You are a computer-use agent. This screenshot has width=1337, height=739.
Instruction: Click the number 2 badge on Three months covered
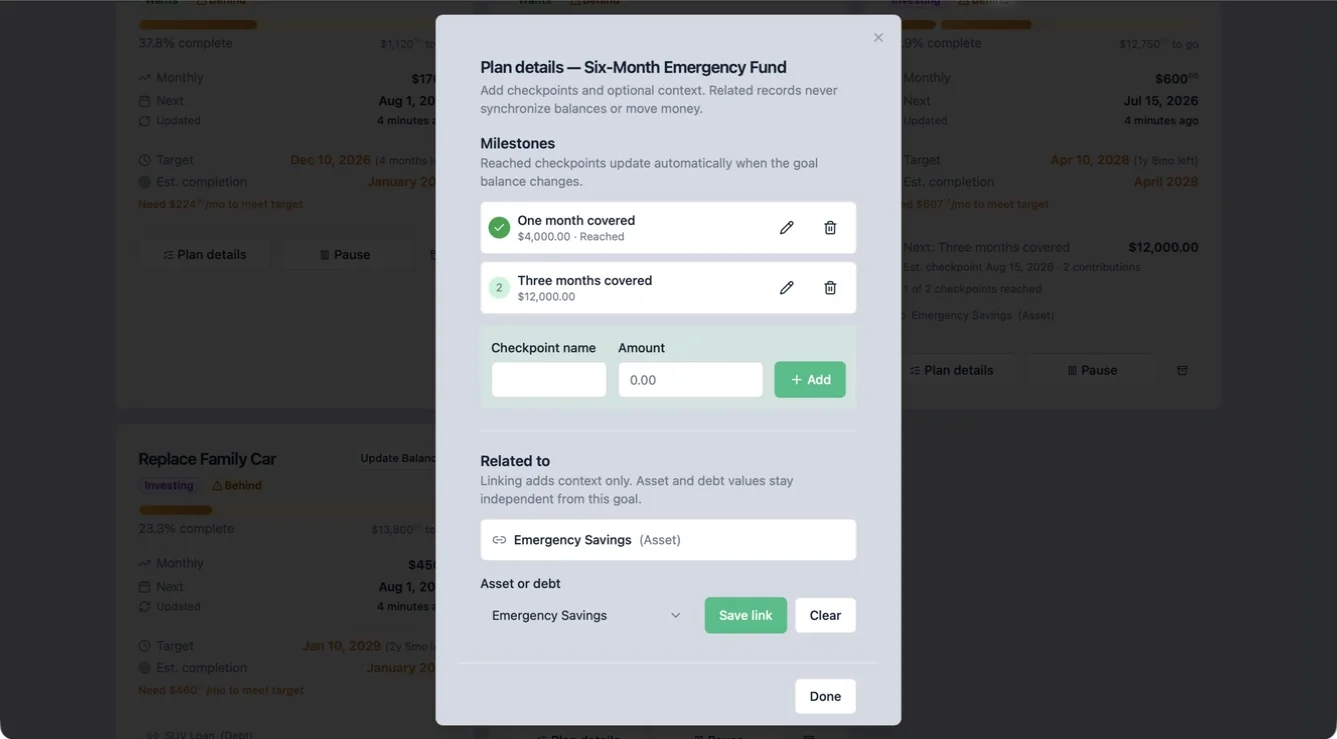[499, 288]
